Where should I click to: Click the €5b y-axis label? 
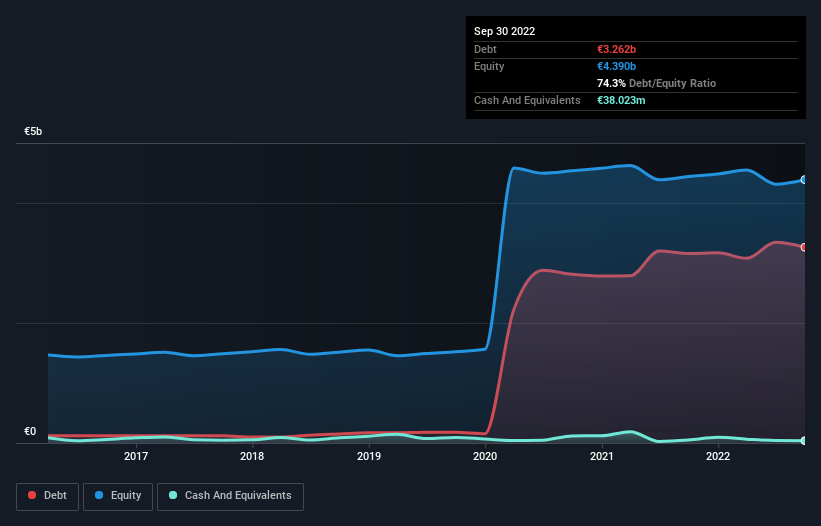tap(33, 131)
